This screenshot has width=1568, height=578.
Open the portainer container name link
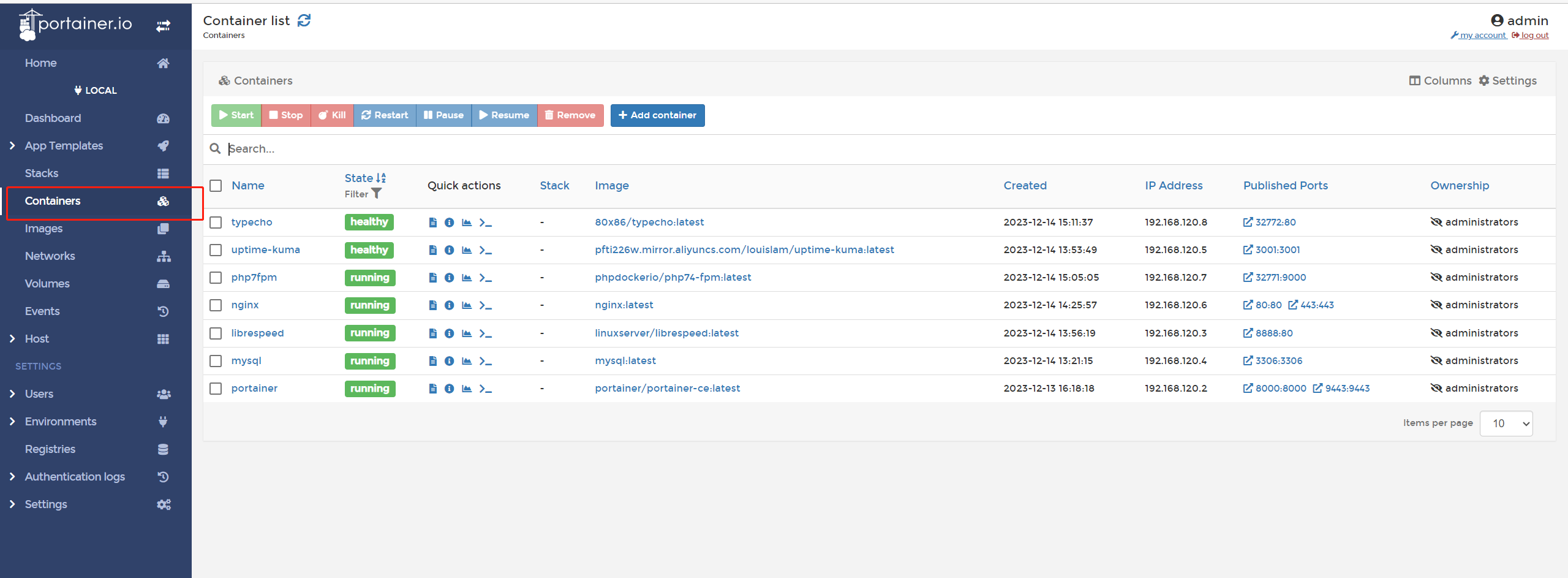(254, 389)
